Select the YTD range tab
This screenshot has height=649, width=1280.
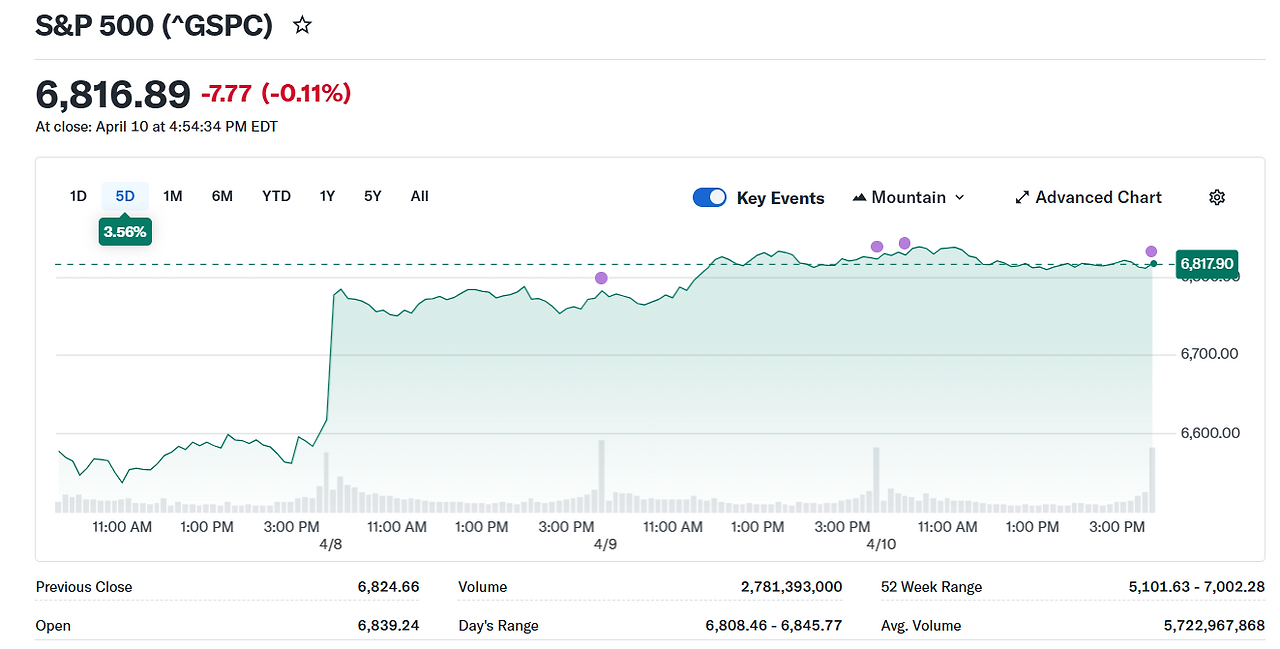276,196
